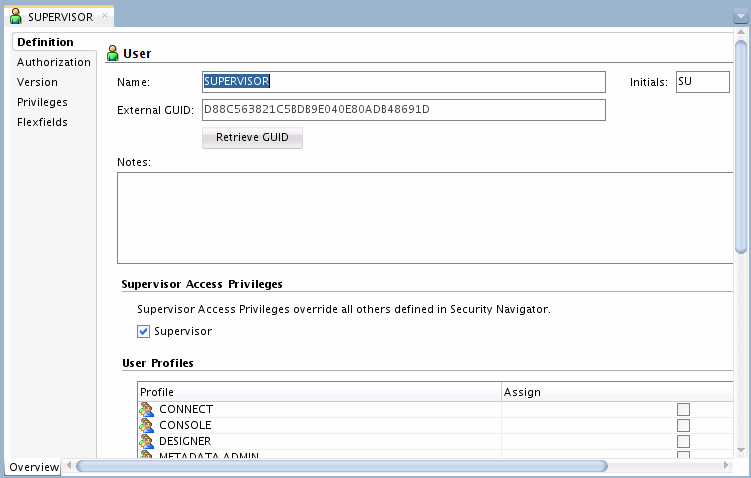Image resolution: width=751 pixels, height=478 pixels.
Task: Open the Privileges tab
Action: [42, 102]
